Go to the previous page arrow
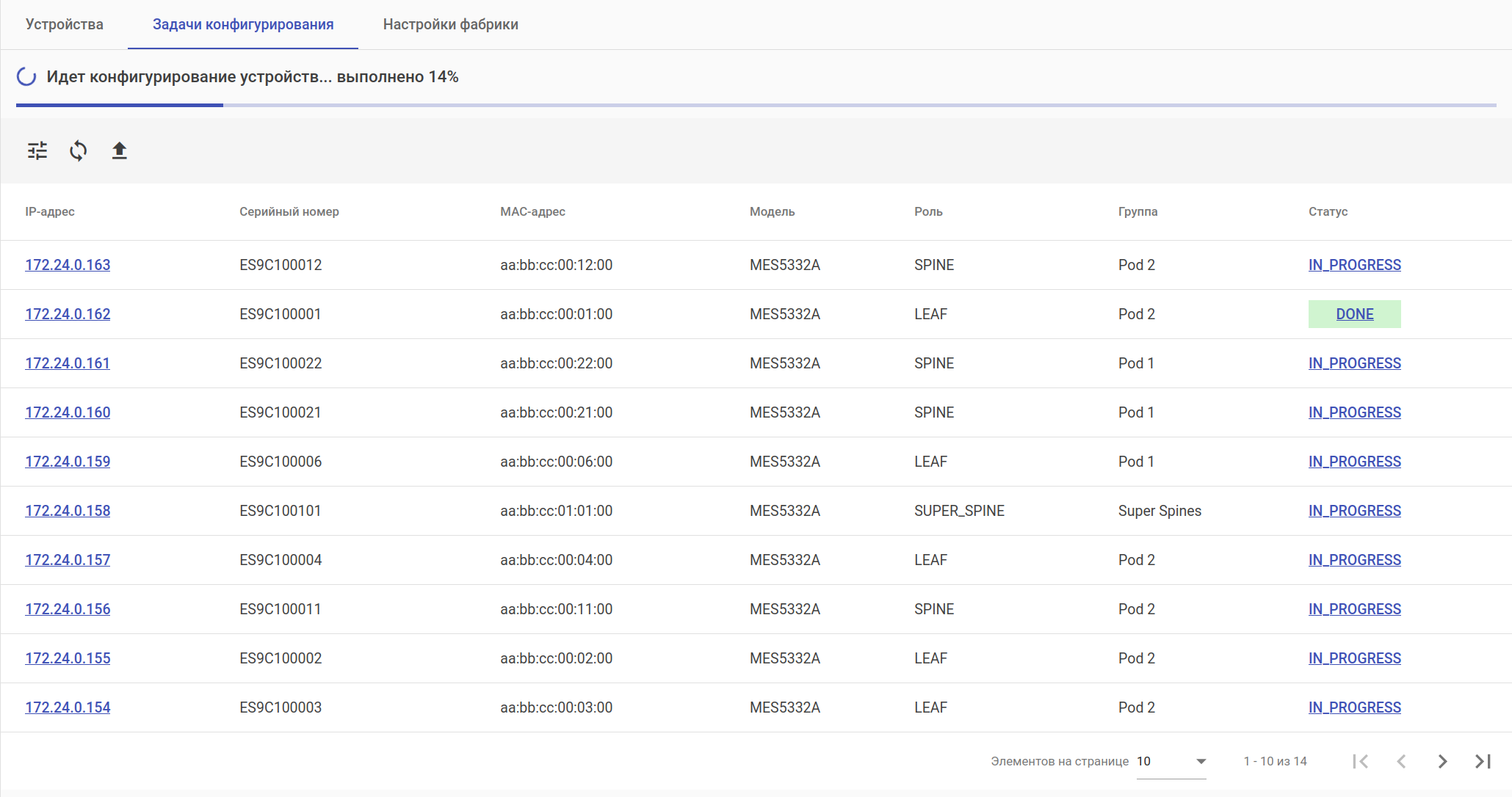1512x797 pixels. [1401, 761]
